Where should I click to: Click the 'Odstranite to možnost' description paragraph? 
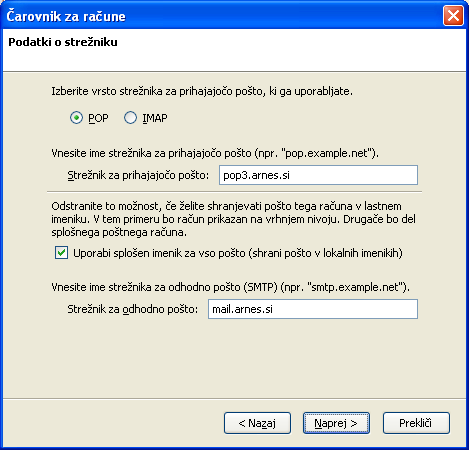[x=233, y=219]
